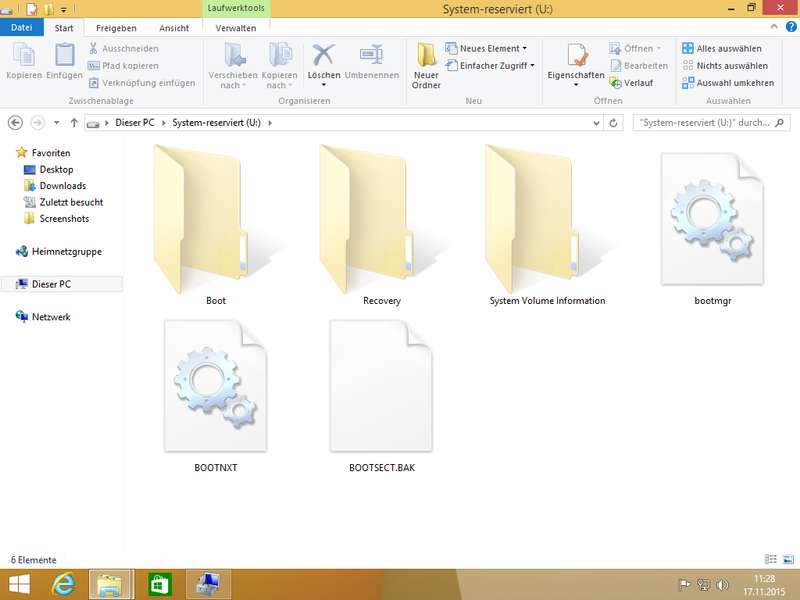
Task: Switch to the Ansicht ribbon tab
Action: (x=174, y=28)
